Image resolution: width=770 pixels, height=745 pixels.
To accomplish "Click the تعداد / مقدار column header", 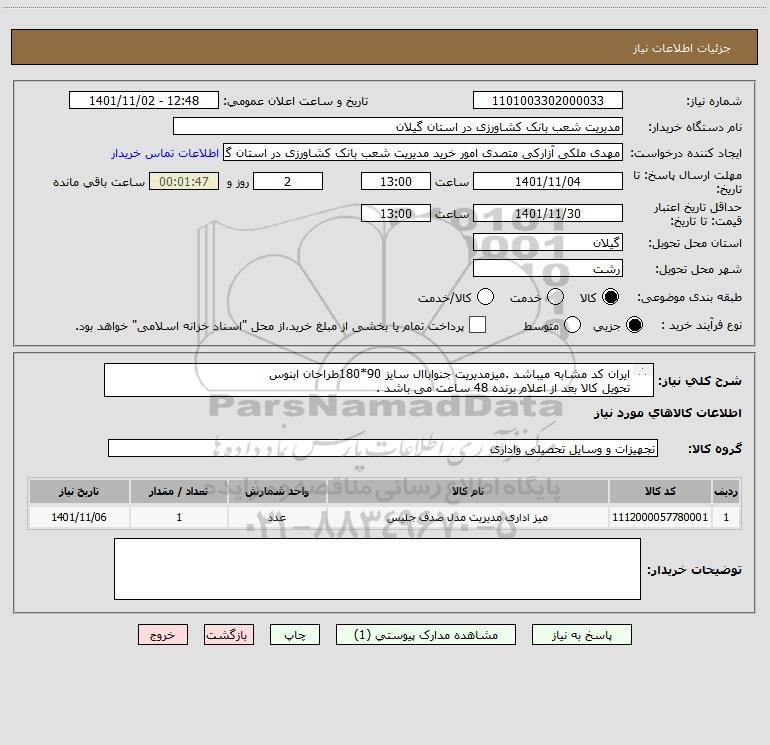I will [179, 491].
